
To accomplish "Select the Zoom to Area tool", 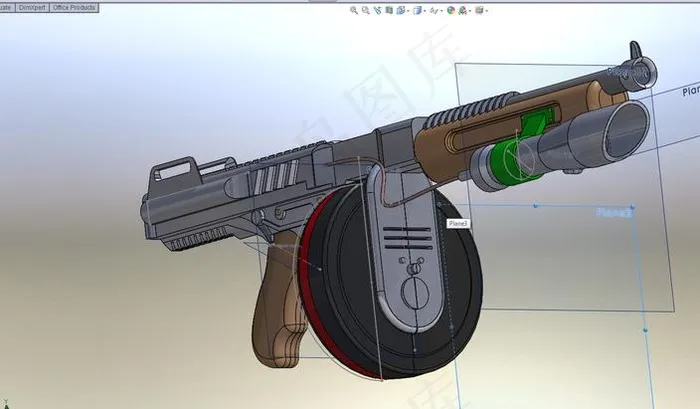I will click(366, 10).
